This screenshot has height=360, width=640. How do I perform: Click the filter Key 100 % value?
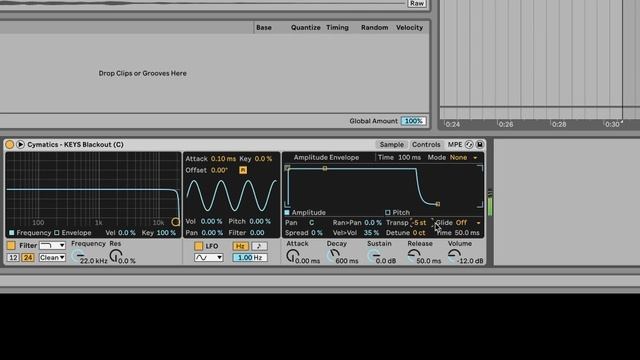[x=167, y=233]
